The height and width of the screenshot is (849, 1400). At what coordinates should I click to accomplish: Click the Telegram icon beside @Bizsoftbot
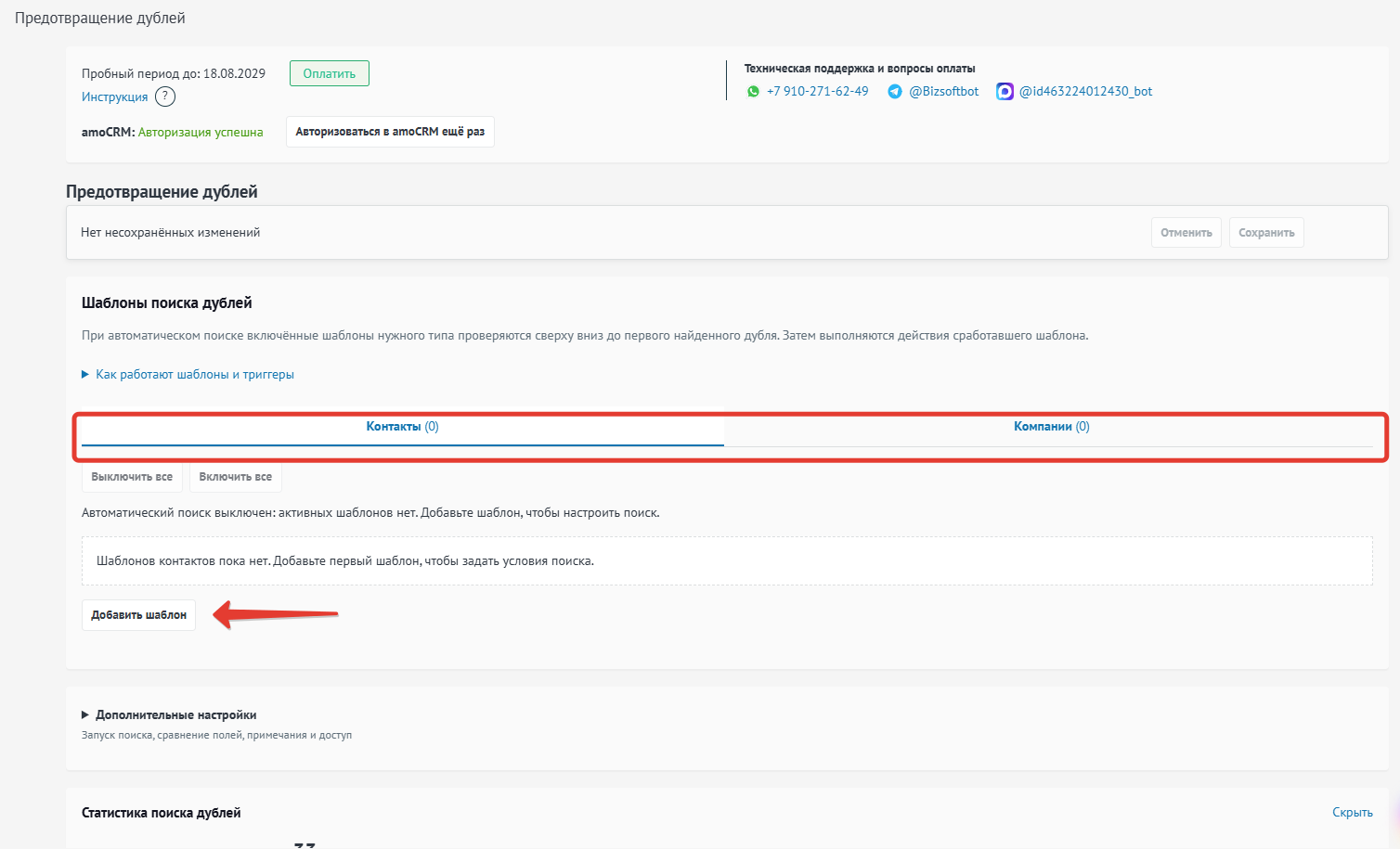(x=895, y=91)
